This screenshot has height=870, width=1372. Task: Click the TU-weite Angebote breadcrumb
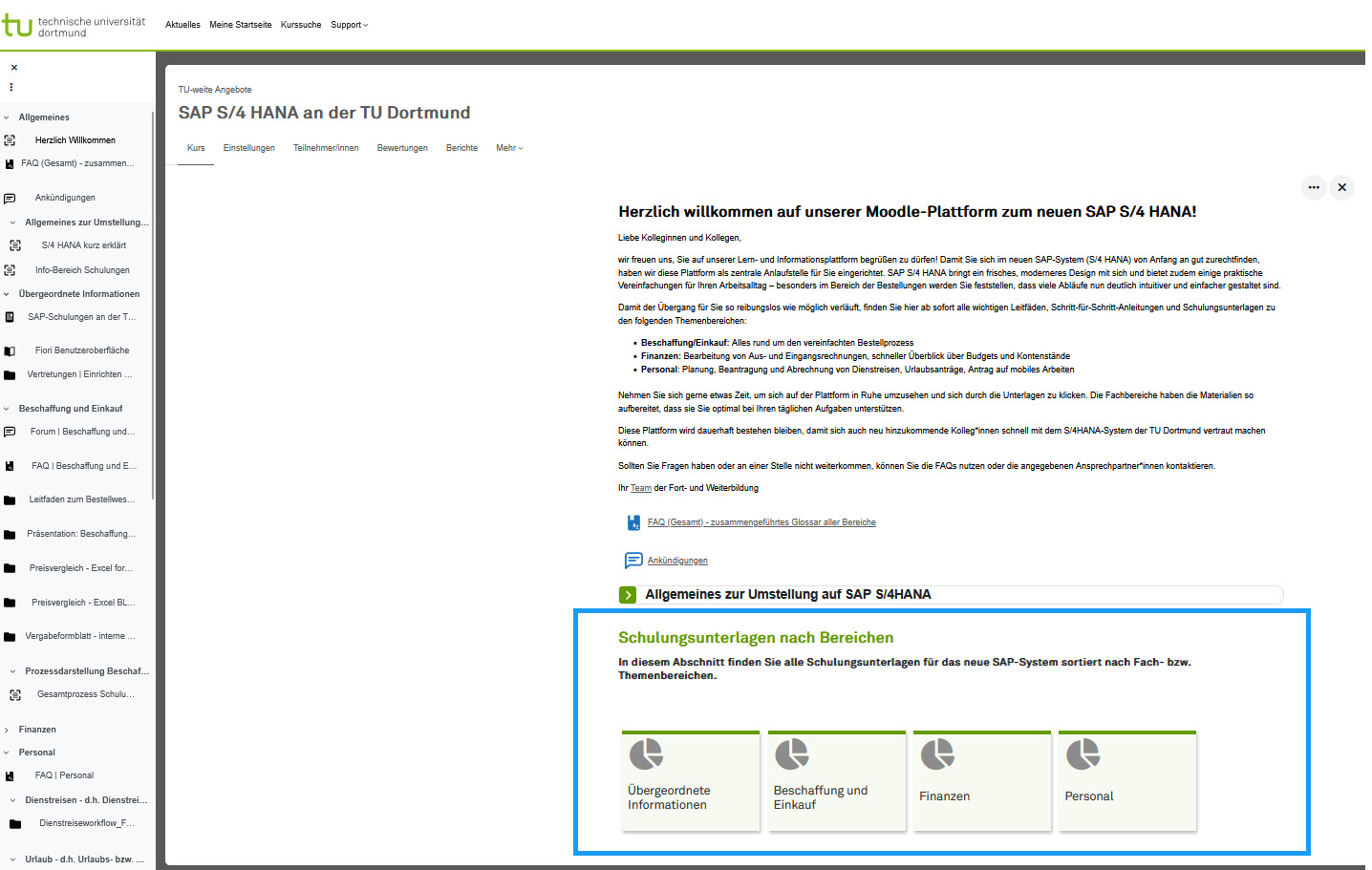click(215, 90)
